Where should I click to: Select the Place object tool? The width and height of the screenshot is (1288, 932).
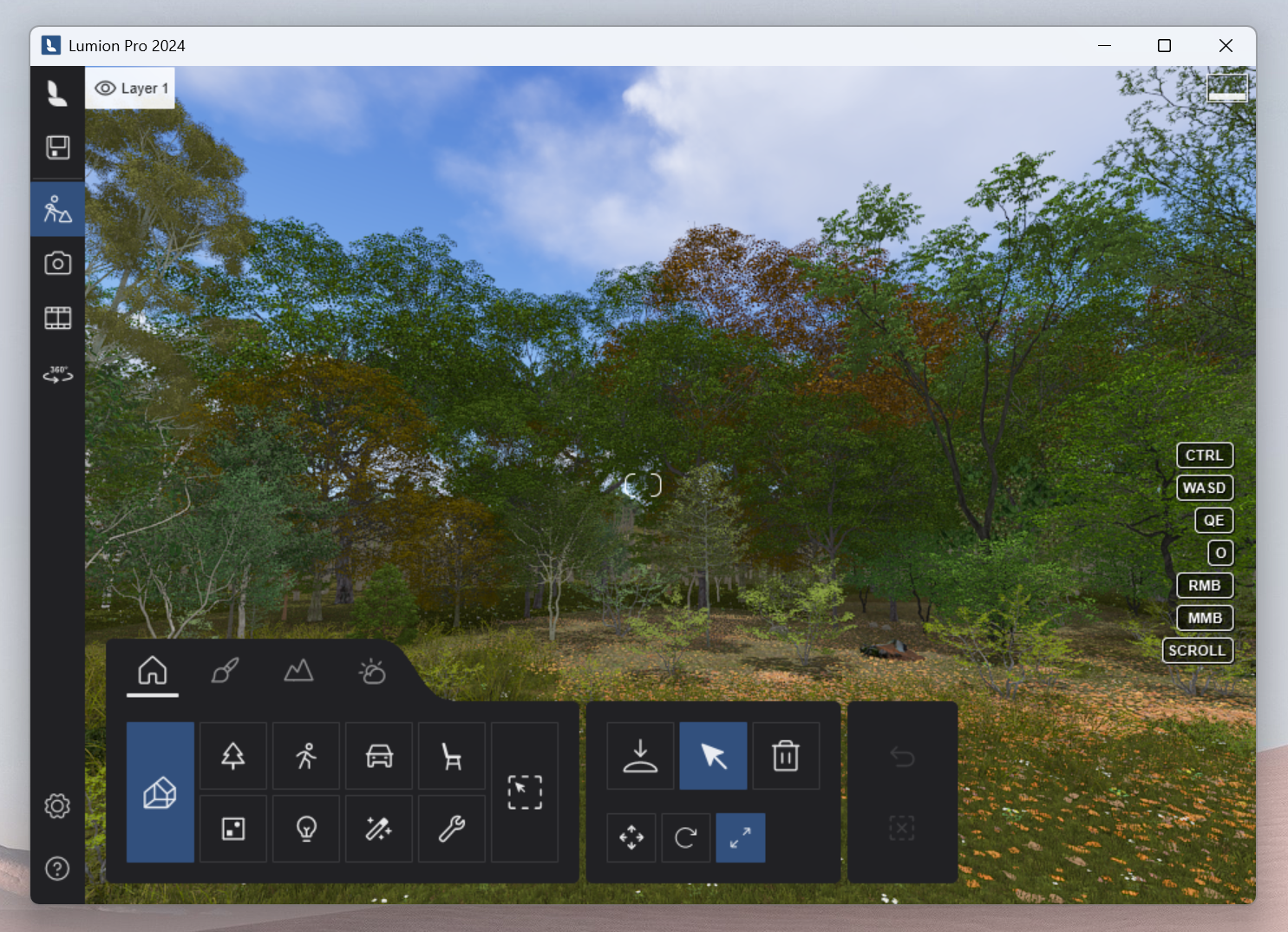click(x=640, y=756)
